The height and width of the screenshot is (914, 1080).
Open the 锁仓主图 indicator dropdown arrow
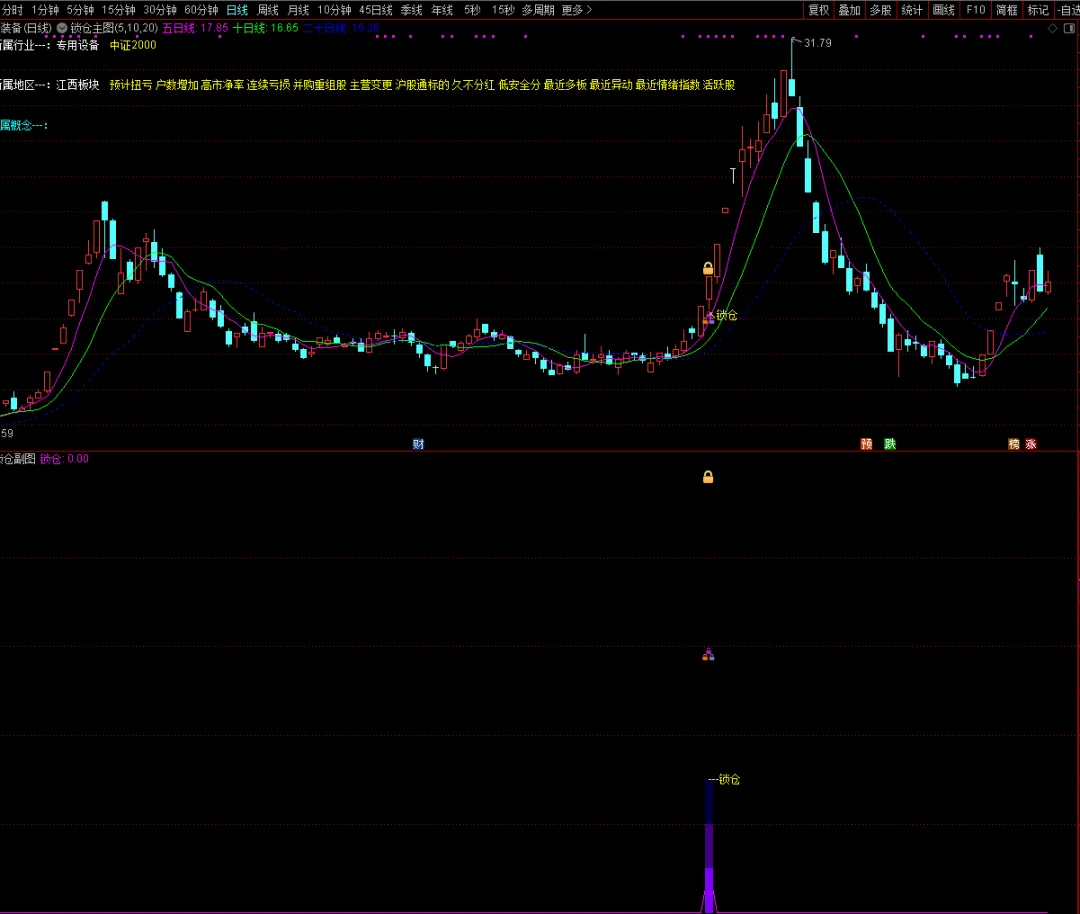pyautogui.click(x=62, y=28)
